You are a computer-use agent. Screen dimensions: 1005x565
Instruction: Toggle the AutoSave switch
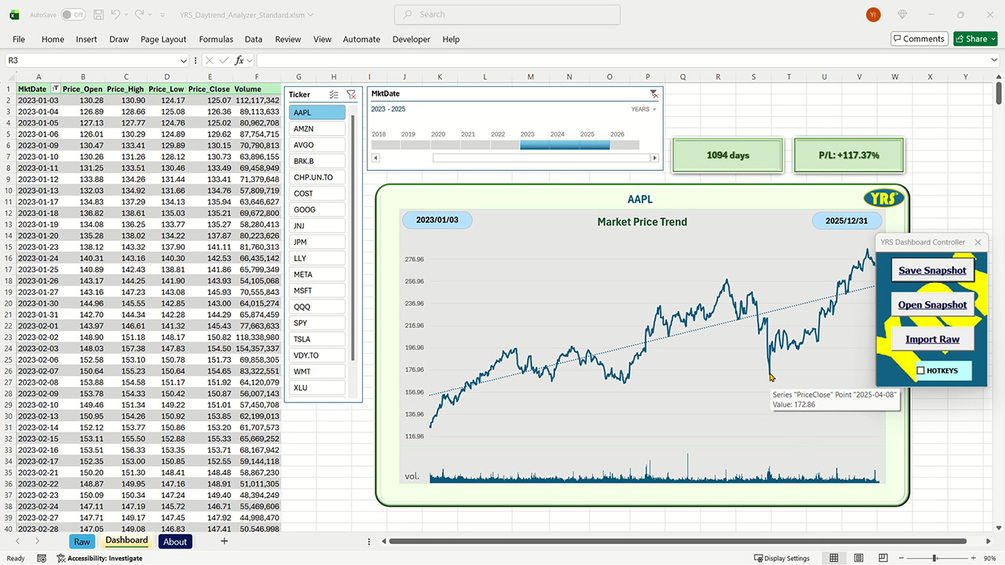[73, 14]
